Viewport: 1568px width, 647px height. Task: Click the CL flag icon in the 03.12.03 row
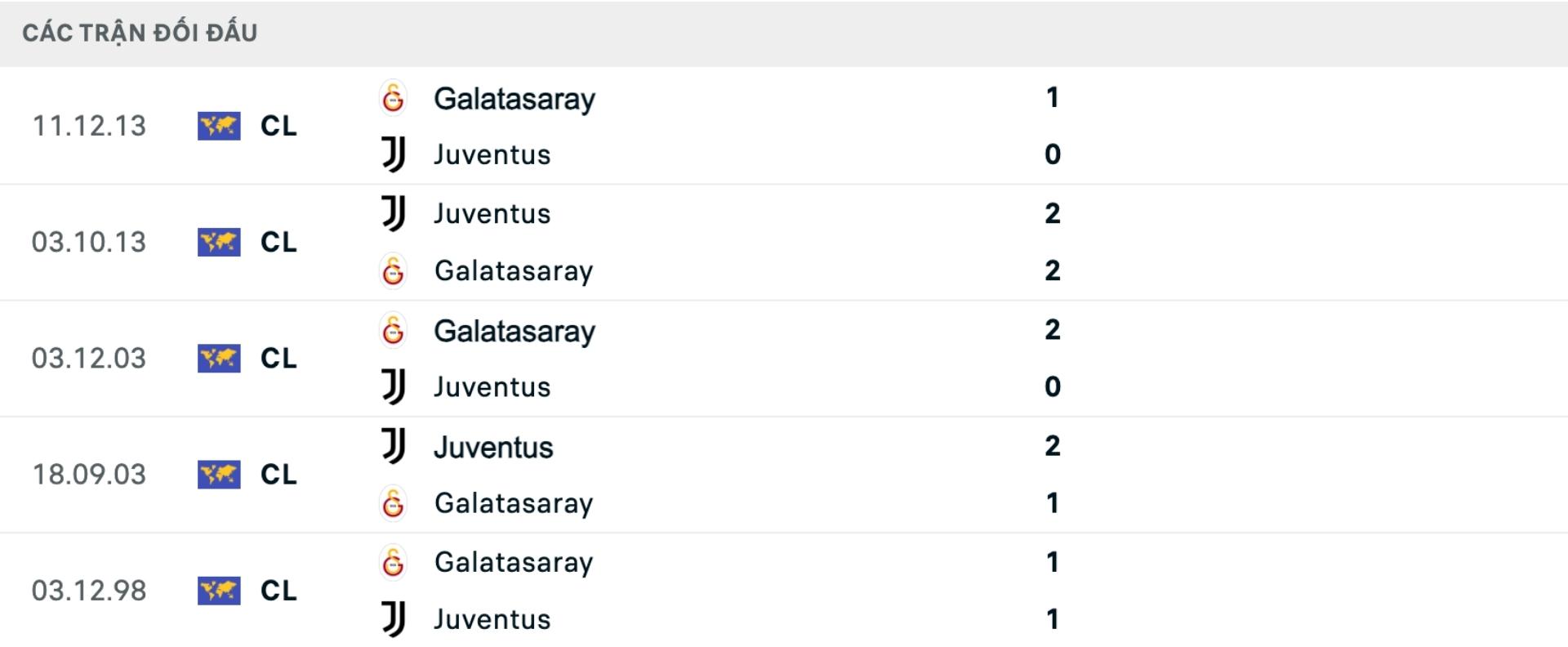(x=219, y=359)
